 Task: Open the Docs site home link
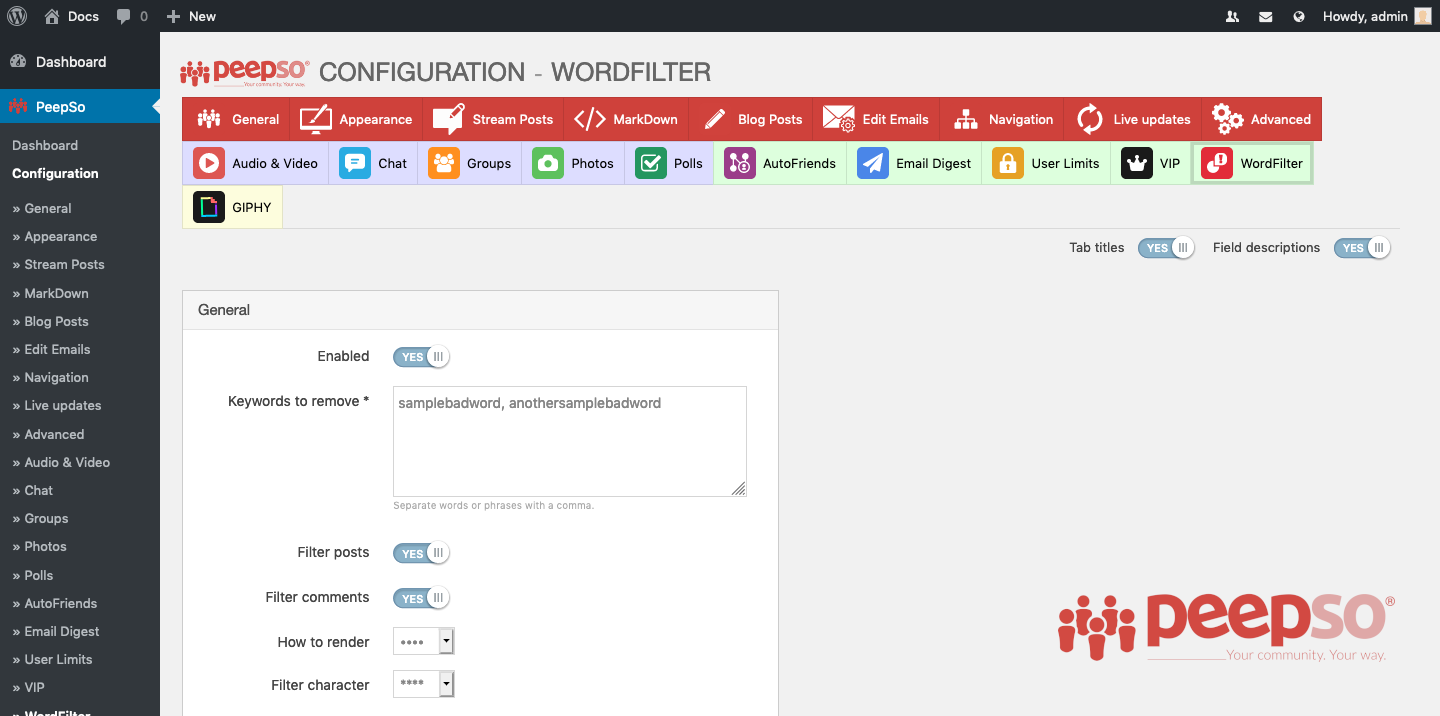(x=71, y=16)
